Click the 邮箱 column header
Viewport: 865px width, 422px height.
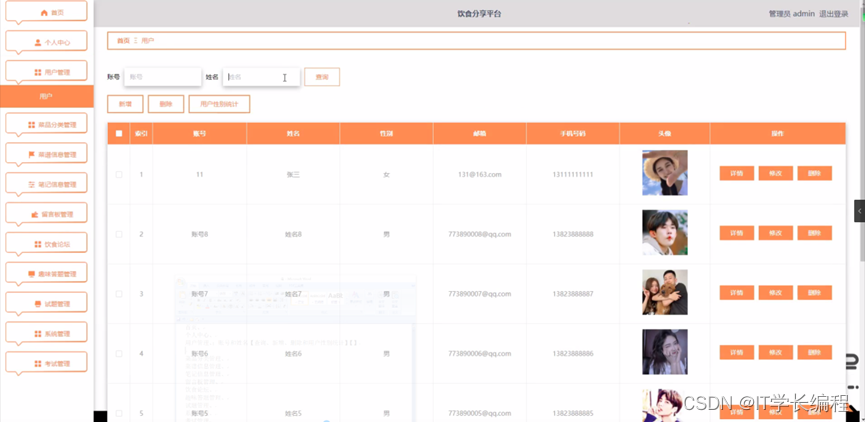479,133
